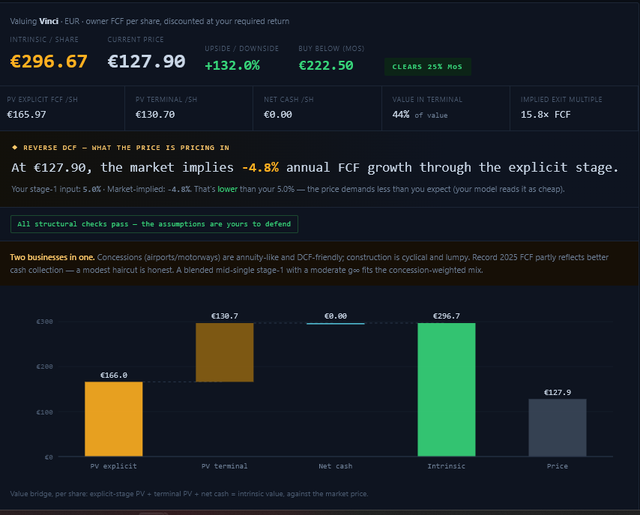Screen dimensions: 640x515
Task: Click the green Intrinsic bar
Action: tap(447, 390)
